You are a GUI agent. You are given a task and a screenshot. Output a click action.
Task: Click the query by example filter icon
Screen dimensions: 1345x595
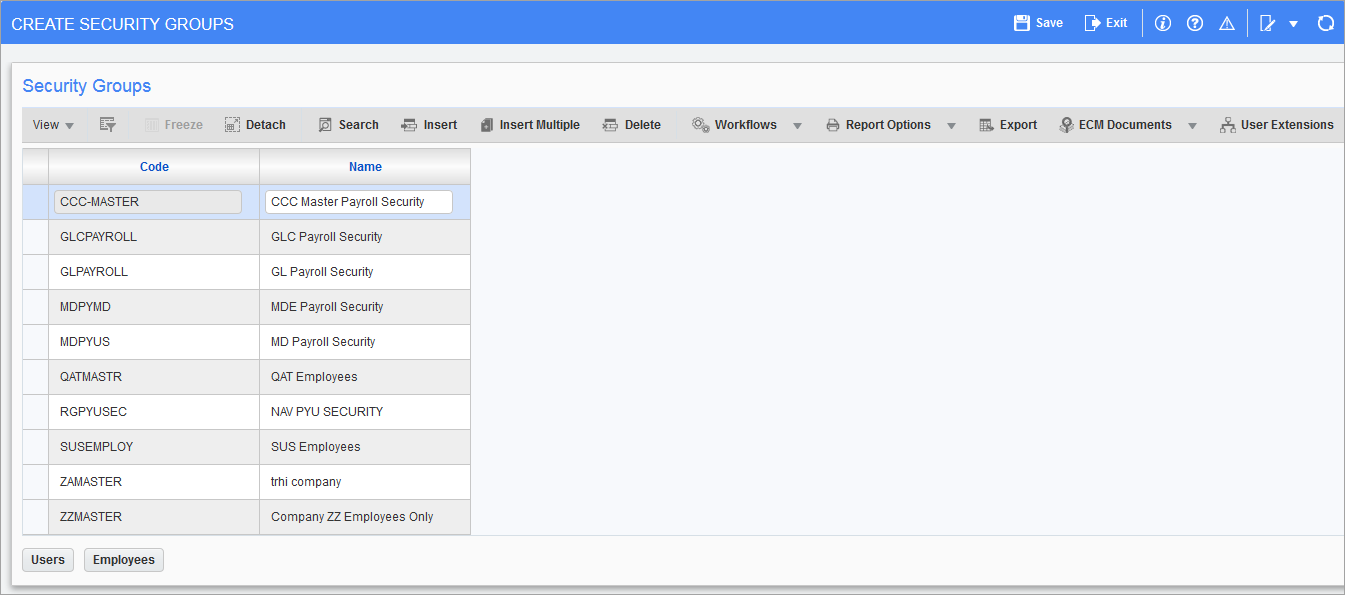[108, 125]
